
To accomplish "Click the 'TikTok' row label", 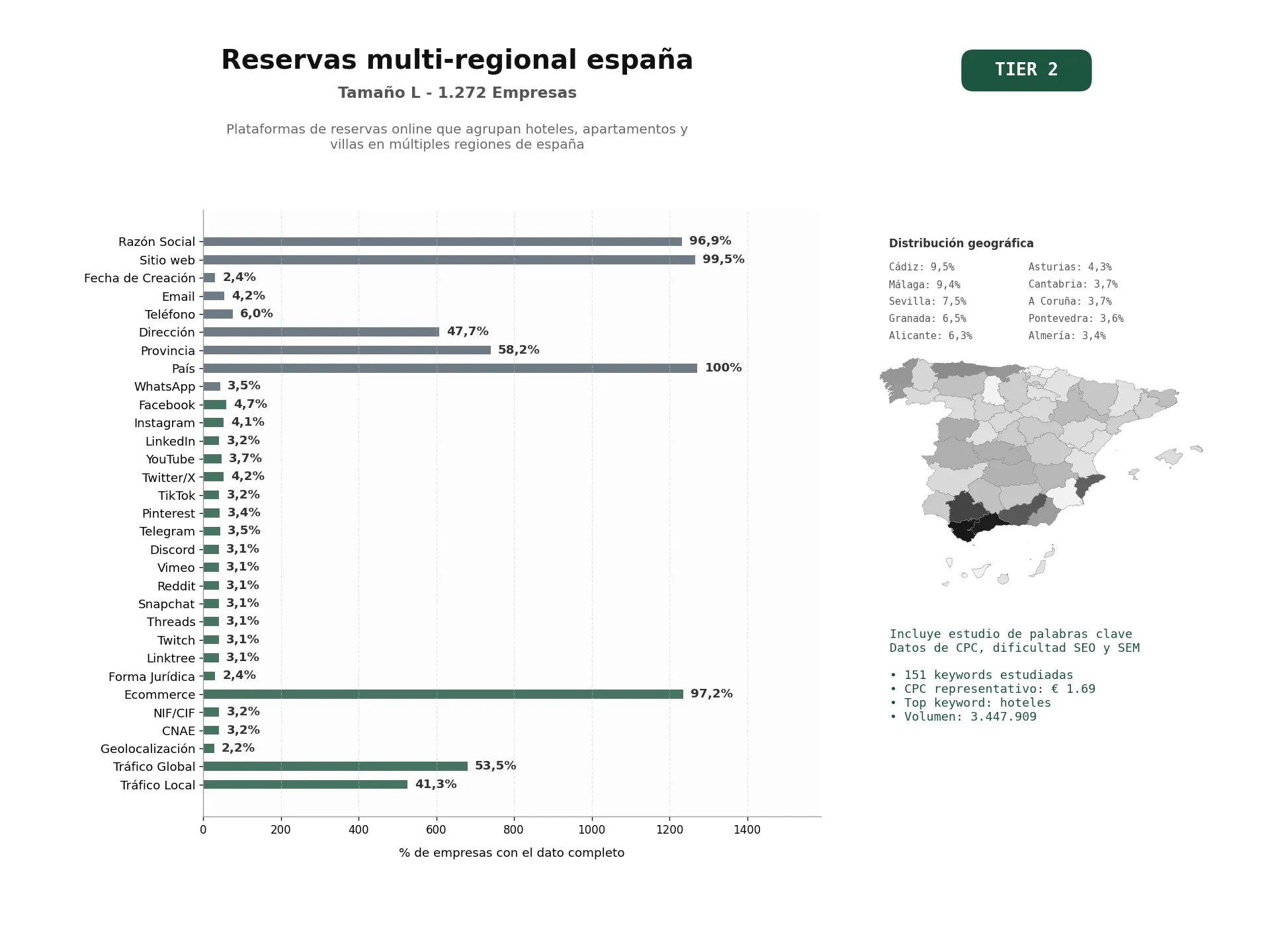I will (x=177, y=495).
